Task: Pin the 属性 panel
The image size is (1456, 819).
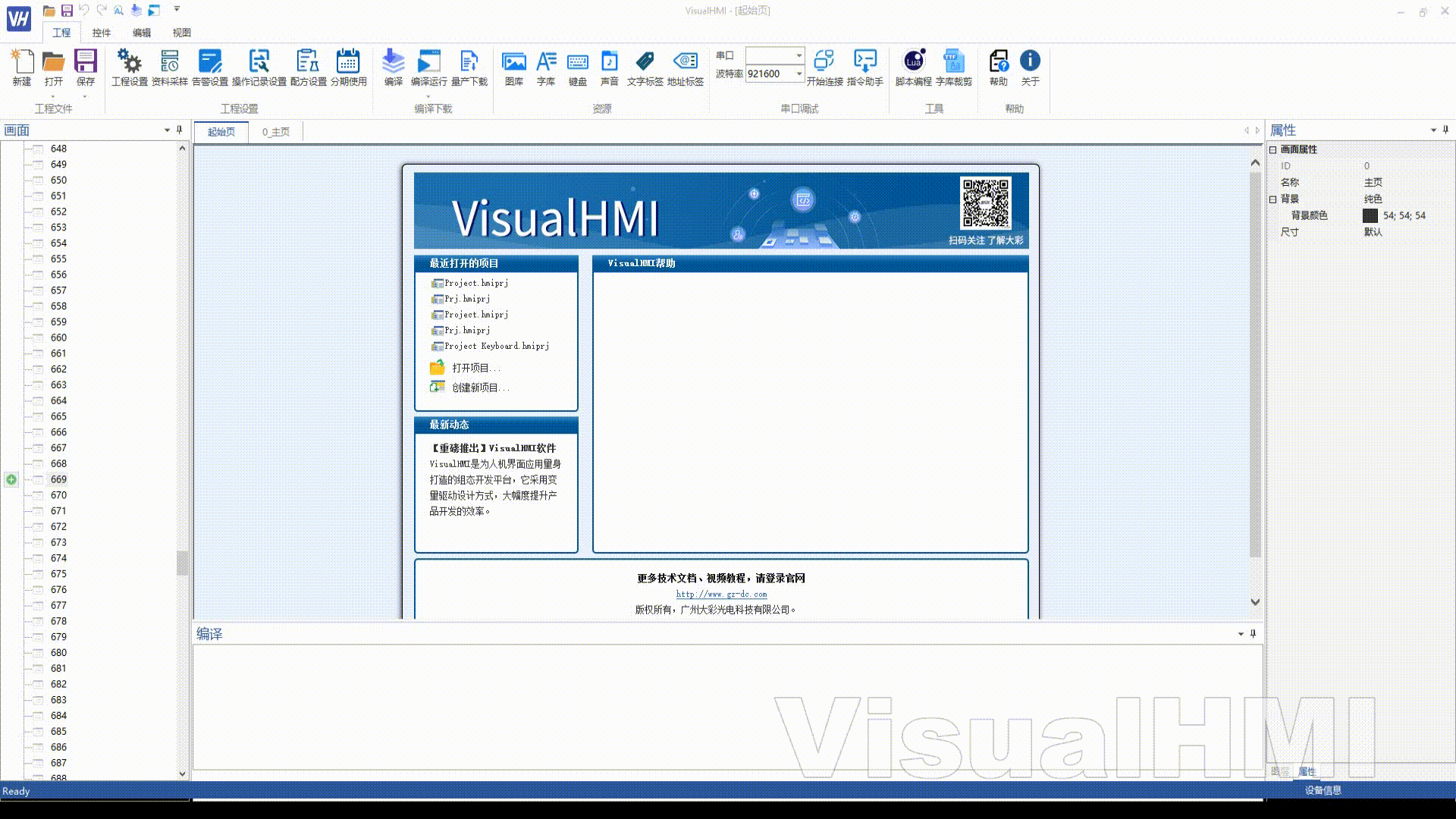Action: (x=1445, y=130)
